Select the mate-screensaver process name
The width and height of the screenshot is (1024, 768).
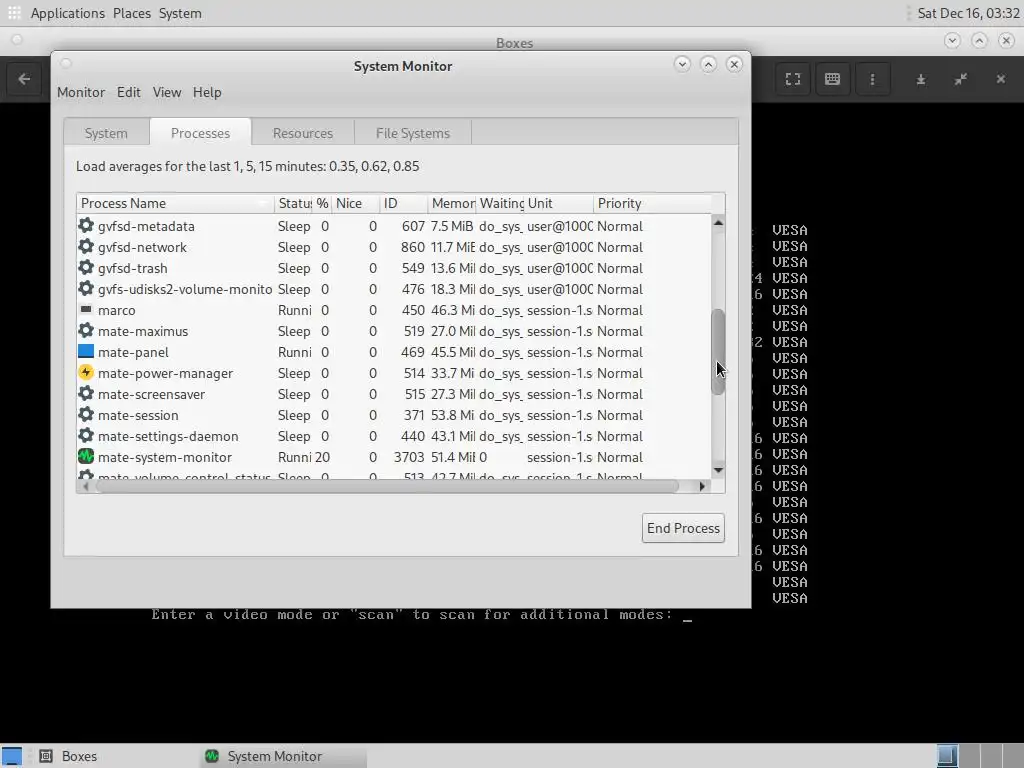coord(152,394)
